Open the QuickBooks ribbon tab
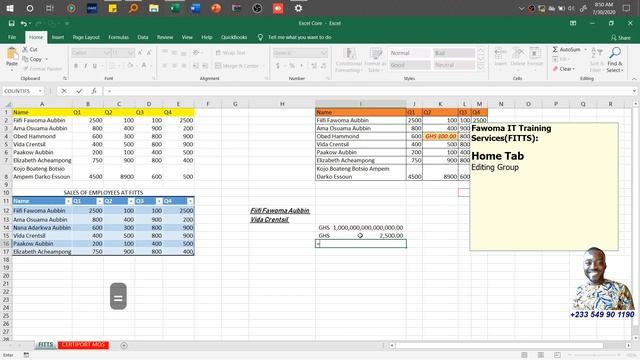Screen dimensions: 640x360 234,37
